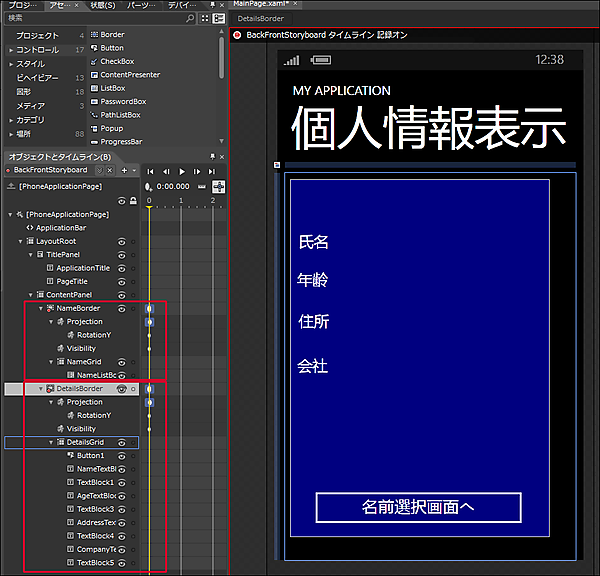Click the timeline playhead marker at 0
Viewport: 600px width, 576px height.
[x=149, y=203]
